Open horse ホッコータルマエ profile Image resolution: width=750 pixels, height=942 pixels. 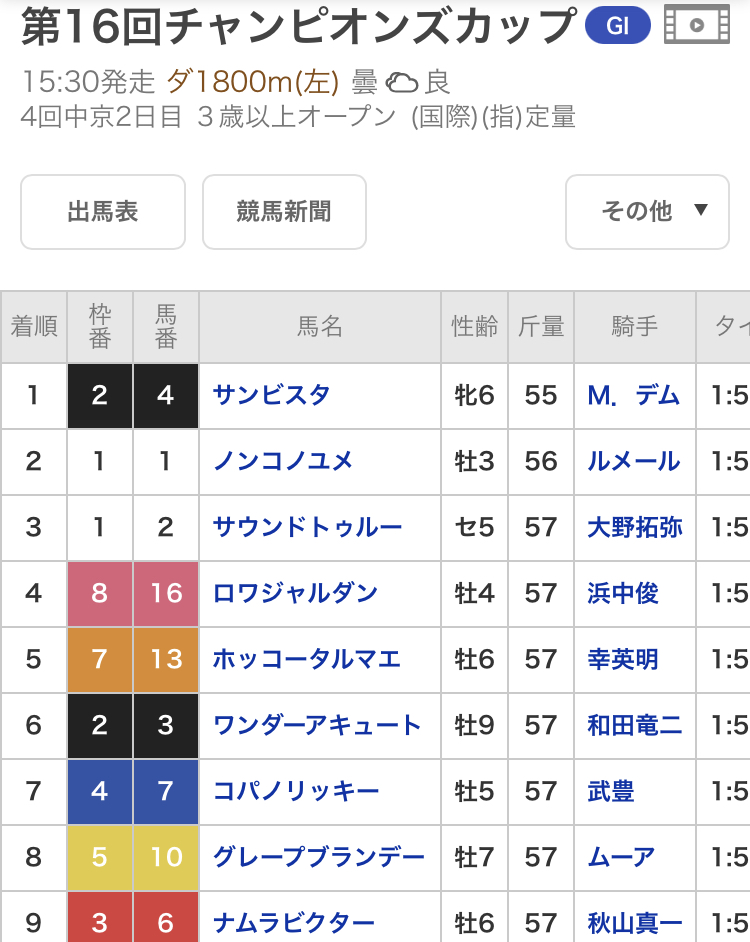307,659
